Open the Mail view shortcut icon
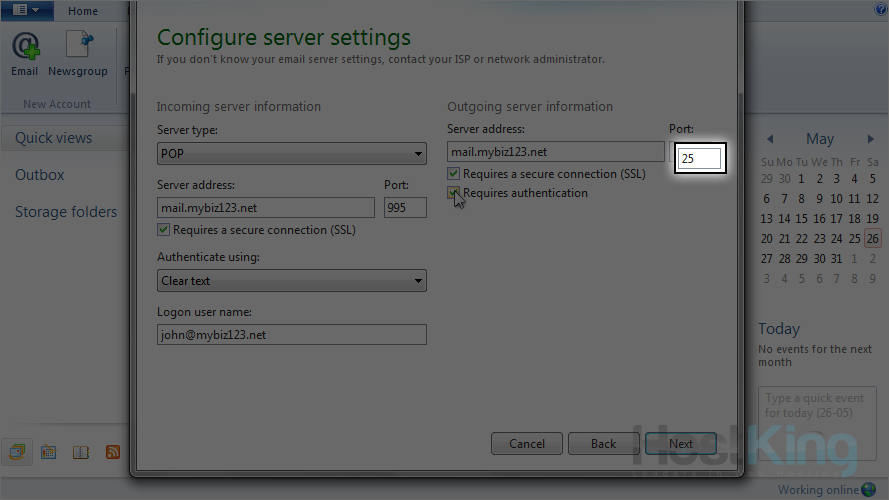 17,452
